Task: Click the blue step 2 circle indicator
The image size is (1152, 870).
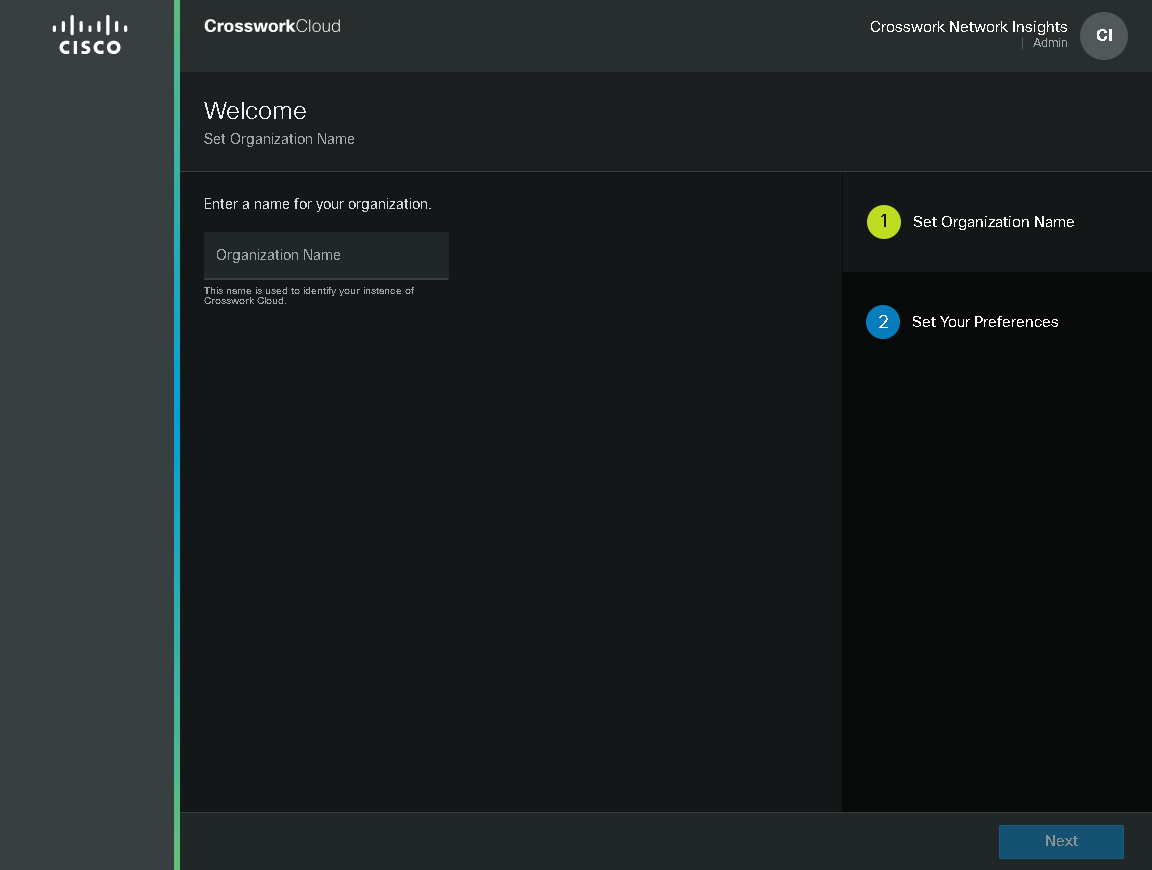Action: click(883, 322)
